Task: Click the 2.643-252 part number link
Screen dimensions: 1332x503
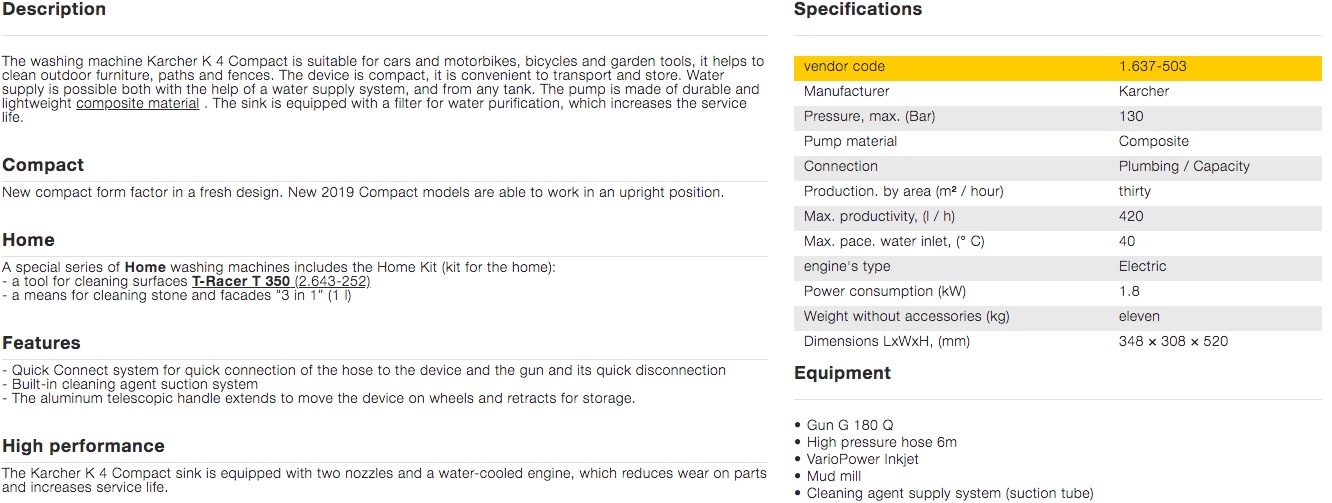Action: tap(332, 282)
